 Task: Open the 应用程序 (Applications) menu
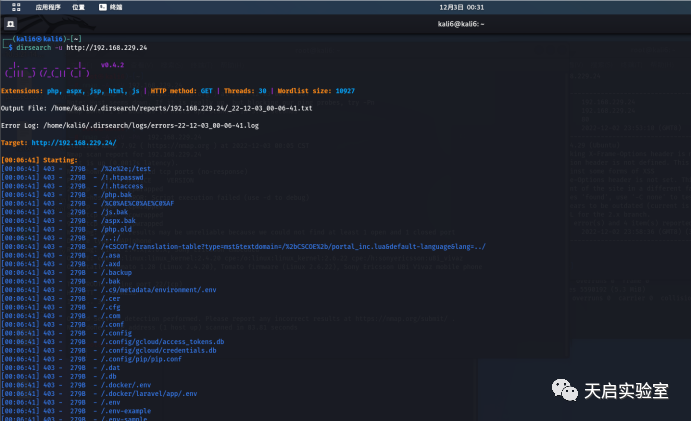pos(48,7)
